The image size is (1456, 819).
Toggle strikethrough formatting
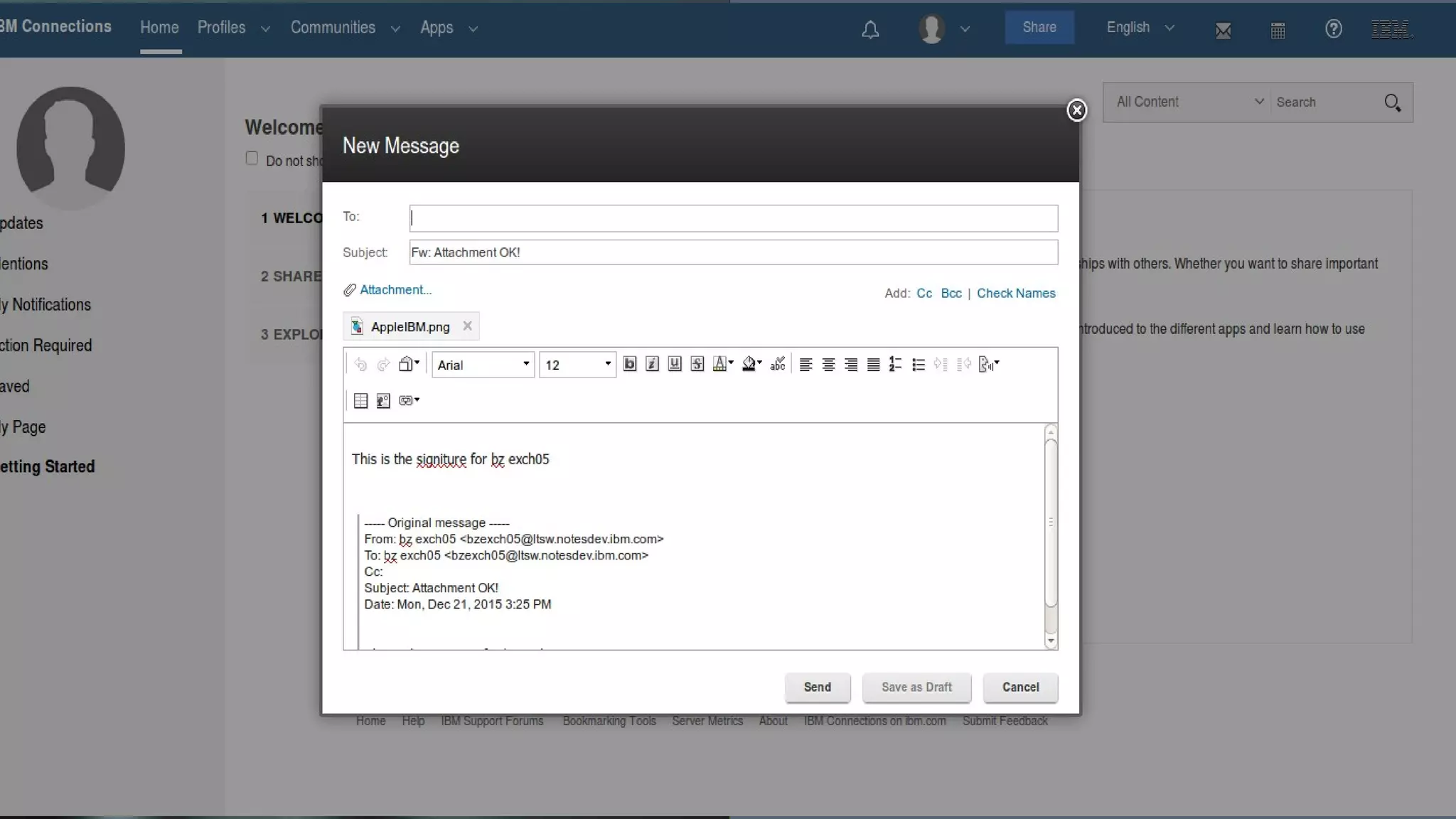click(697, 364)
